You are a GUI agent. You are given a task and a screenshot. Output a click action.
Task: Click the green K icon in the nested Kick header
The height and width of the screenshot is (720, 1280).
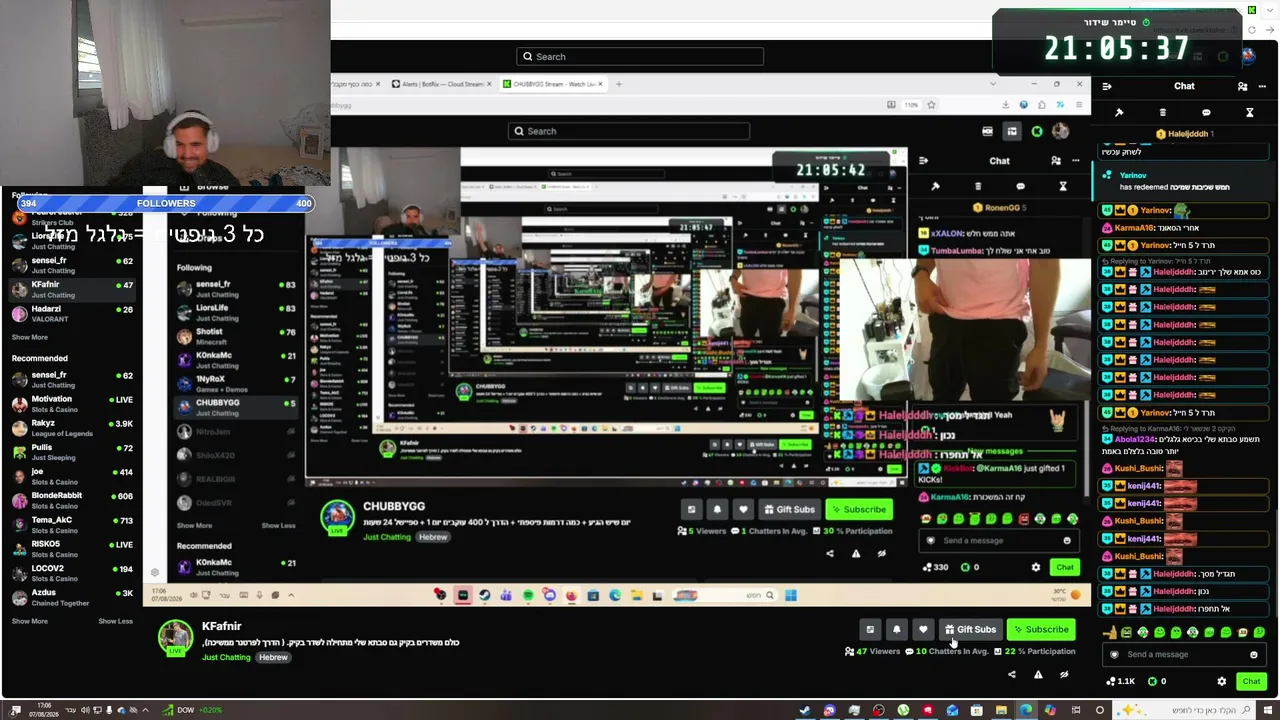click(1037, 132)
